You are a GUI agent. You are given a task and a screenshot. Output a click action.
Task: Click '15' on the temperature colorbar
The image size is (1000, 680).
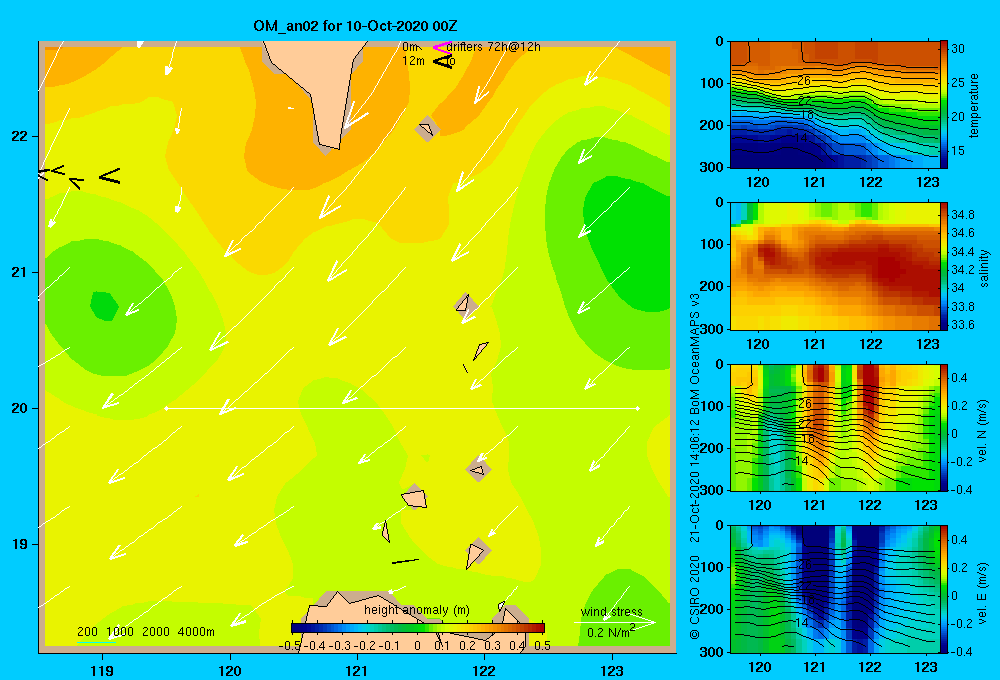(958, 151)
